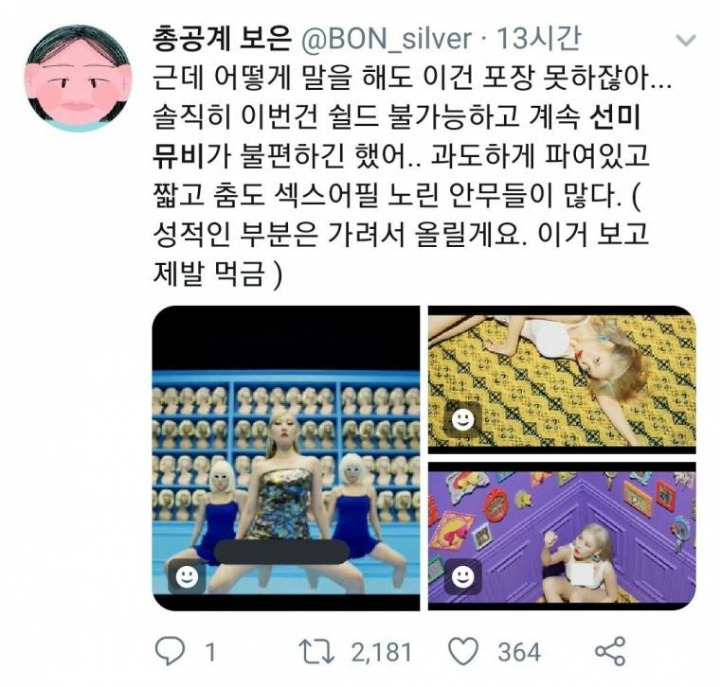720x687 pixels.
Task: View the 2,181 retweets count
Action: 381,652
